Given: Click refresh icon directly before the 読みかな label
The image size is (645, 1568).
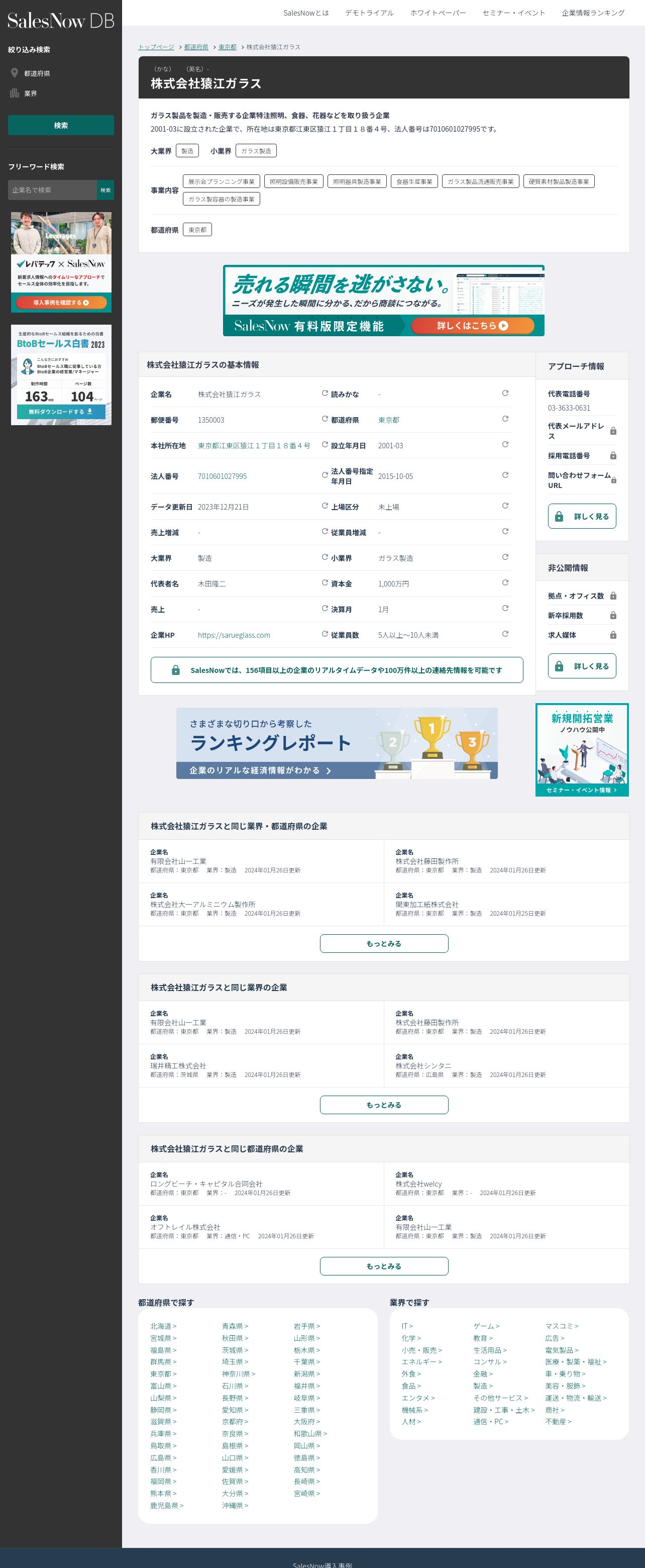Looking at the screenshot, I should (325, 393).
